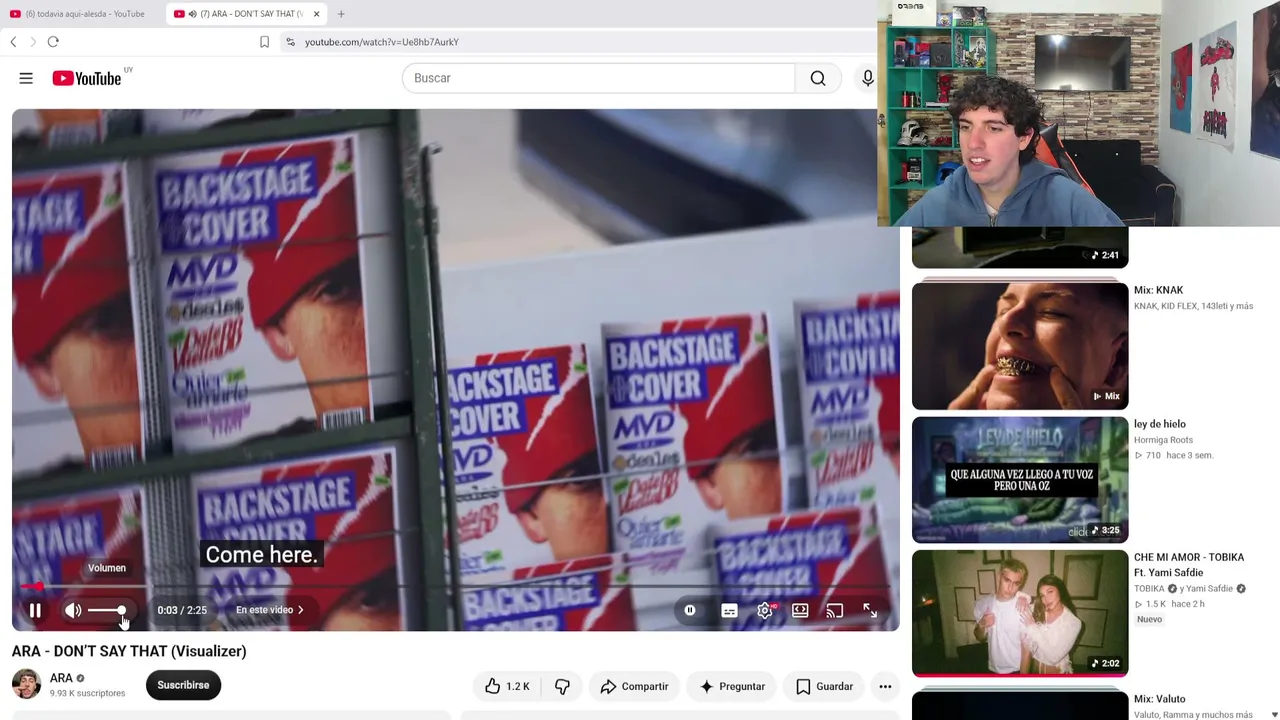Click the 'Valuto, Ramma y muchos más' text

(x=1193, y=715)
